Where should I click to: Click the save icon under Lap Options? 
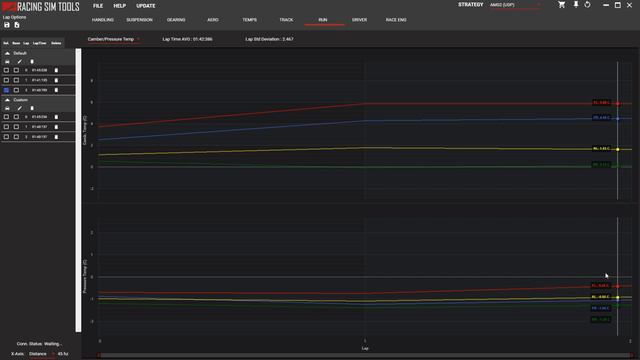pyautogui.click(x=7, y=25)
